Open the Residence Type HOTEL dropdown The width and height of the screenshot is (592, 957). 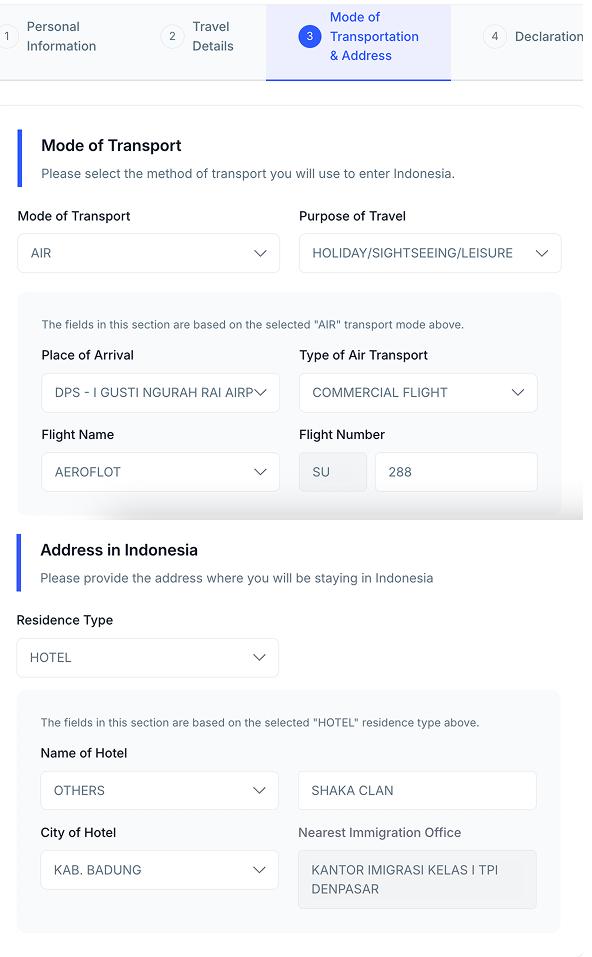(x=148, y=657)
